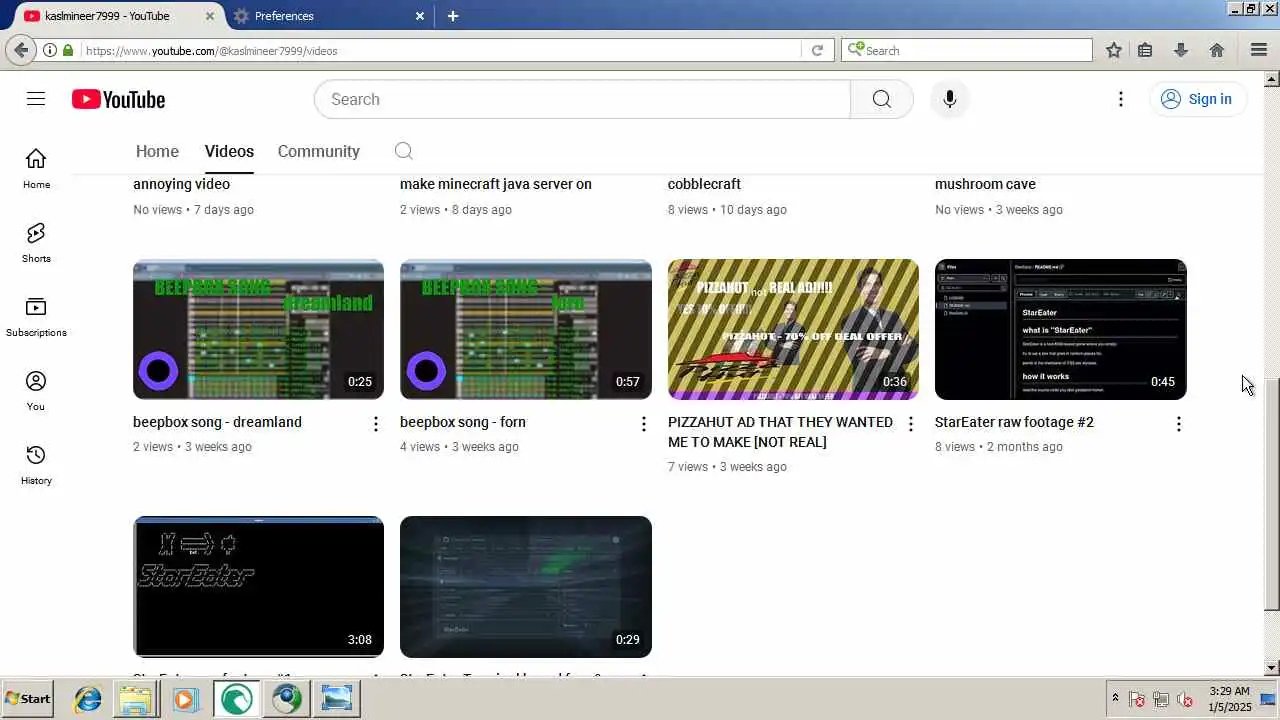Click the YouTube logo
This screenshot has height=720, width=1280.
coord(118,99)
